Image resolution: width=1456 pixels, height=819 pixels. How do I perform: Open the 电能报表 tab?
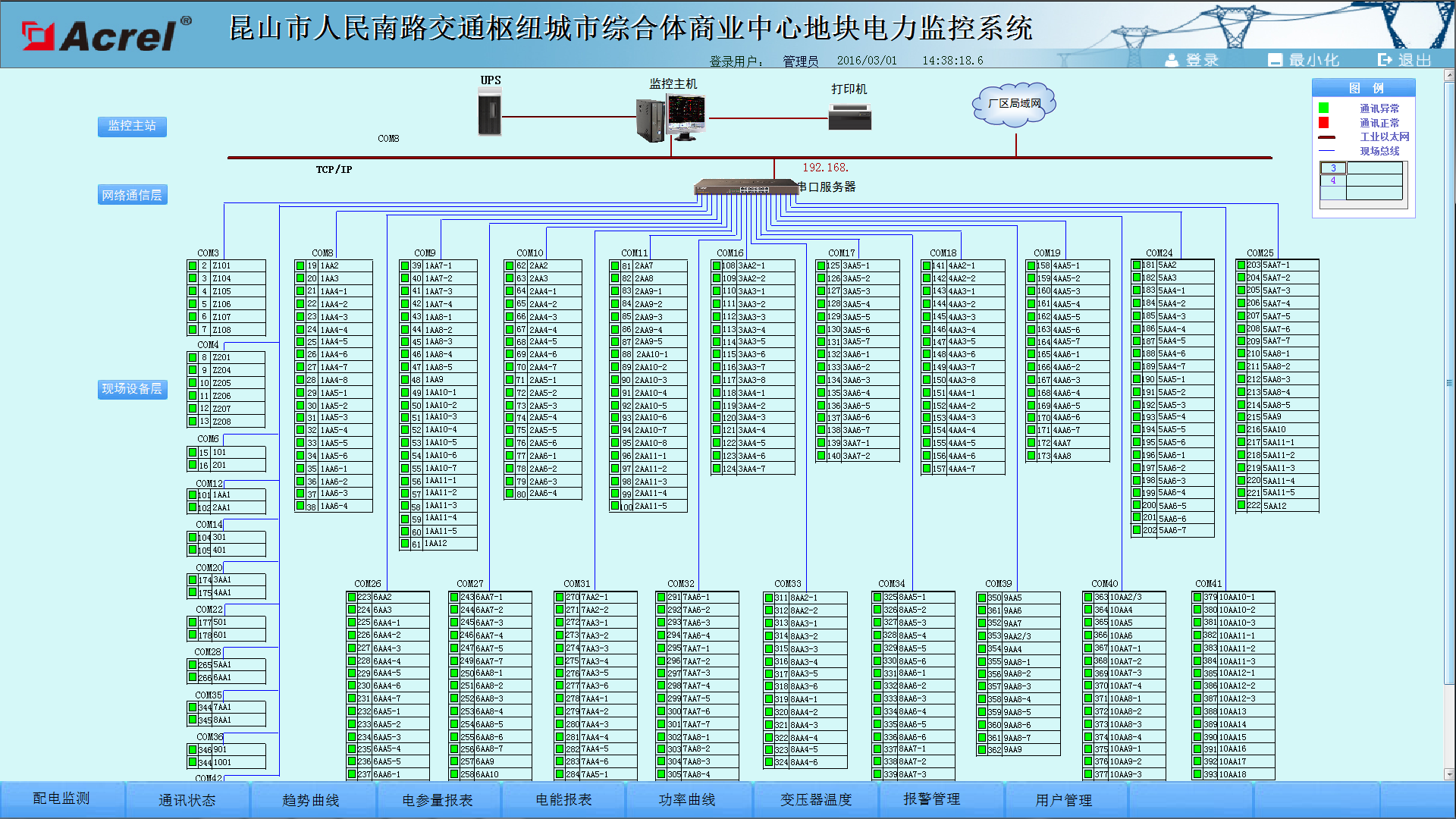pos(563,800)
